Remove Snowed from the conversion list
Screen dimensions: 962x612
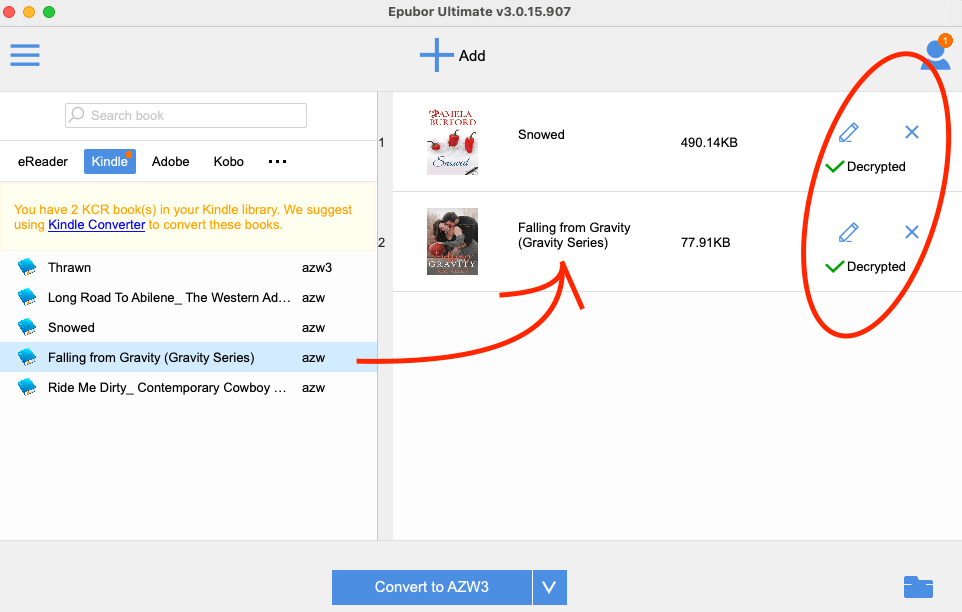click(912, 132)
